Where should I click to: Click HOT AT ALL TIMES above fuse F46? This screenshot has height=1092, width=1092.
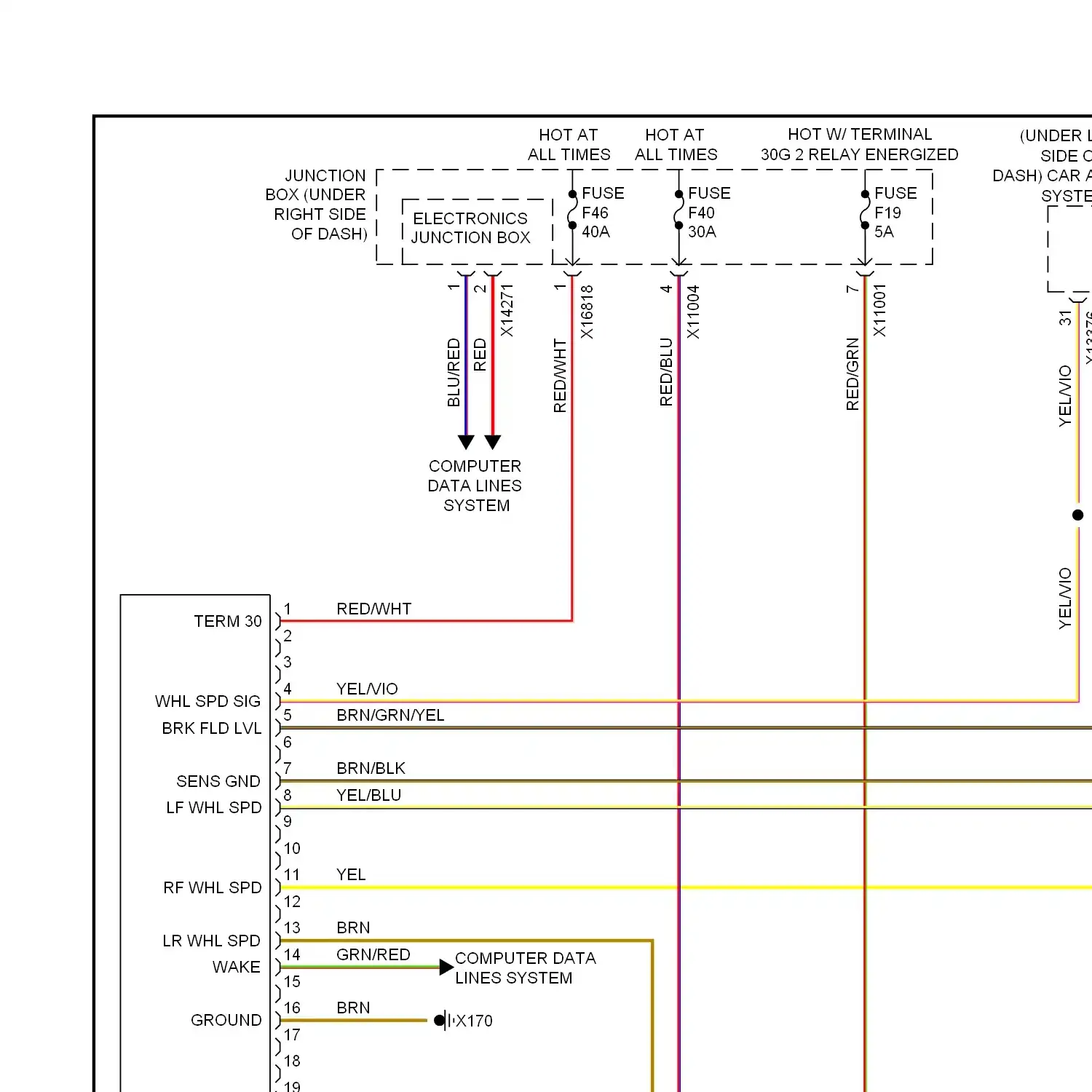coord(569,144)
